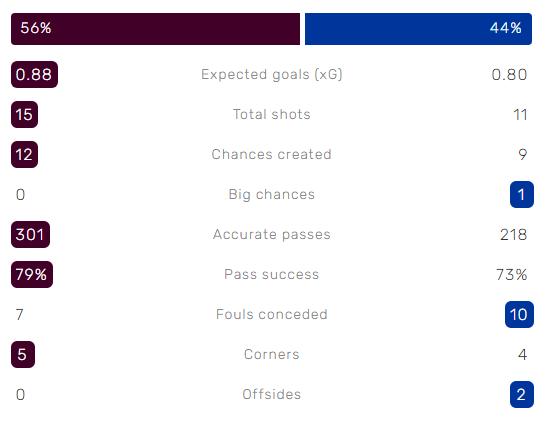Click the Fouls conceded label
Image resolution: width=549 pixels, height=421 pixels.
click(x=272, y=314)
